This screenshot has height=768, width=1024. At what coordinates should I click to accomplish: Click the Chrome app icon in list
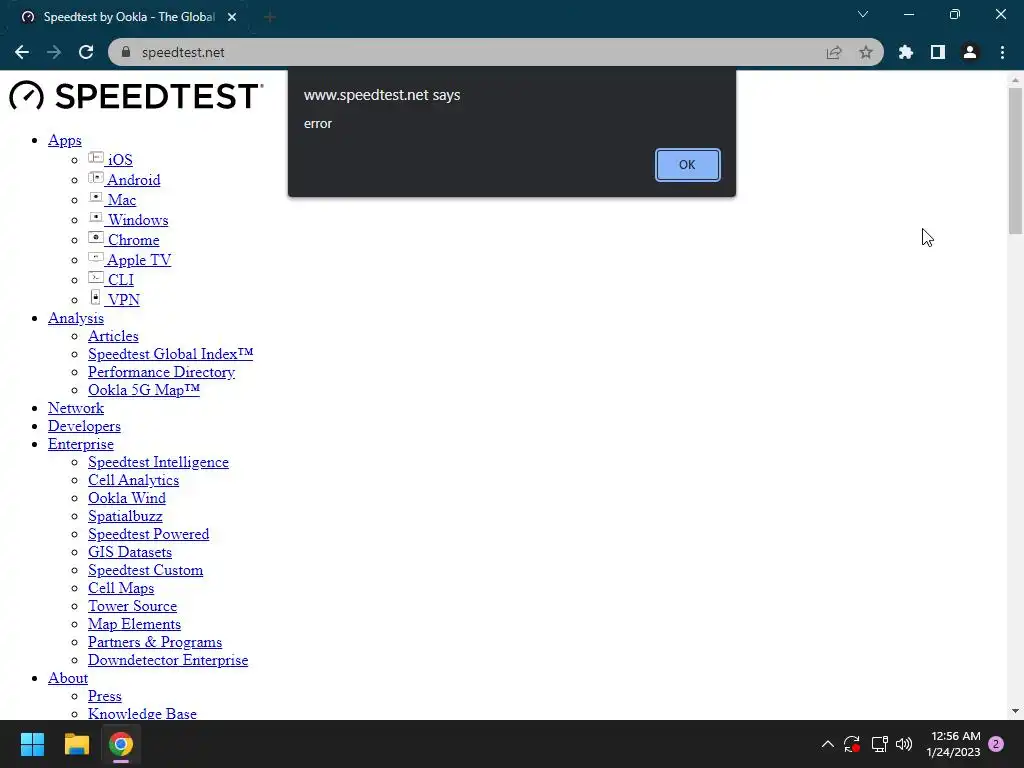[96, 238]
